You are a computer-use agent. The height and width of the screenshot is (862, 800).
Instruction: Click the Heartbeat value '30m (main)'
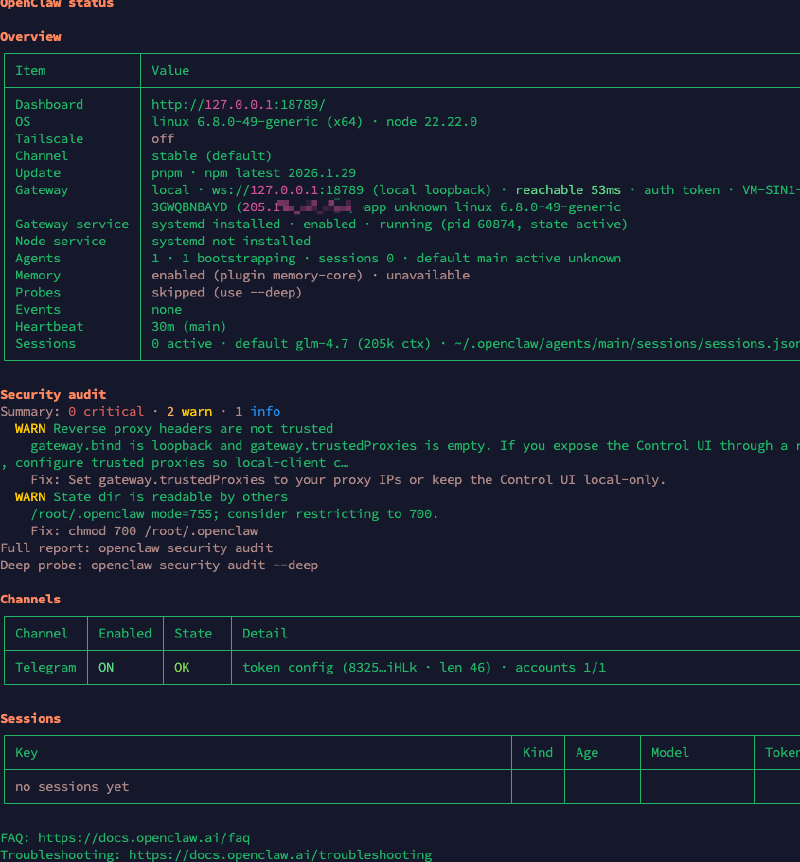point(189,326)
